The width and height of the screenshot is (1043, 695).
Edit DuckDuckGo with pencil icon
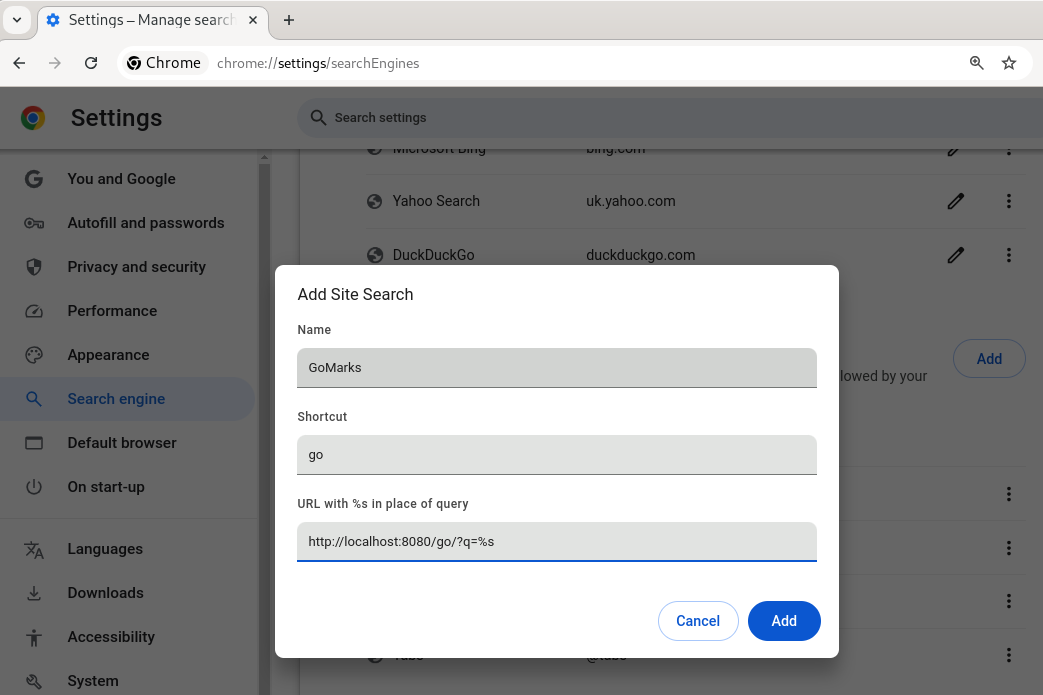point(955,255)
